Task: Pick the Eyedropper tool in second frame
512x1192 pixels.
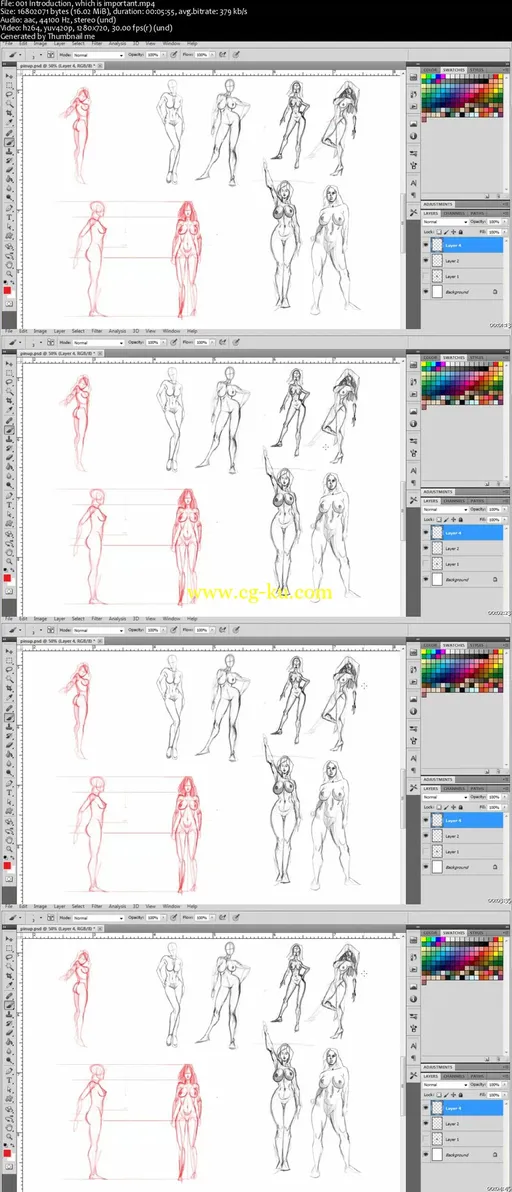Action: [x=9, y=410]
